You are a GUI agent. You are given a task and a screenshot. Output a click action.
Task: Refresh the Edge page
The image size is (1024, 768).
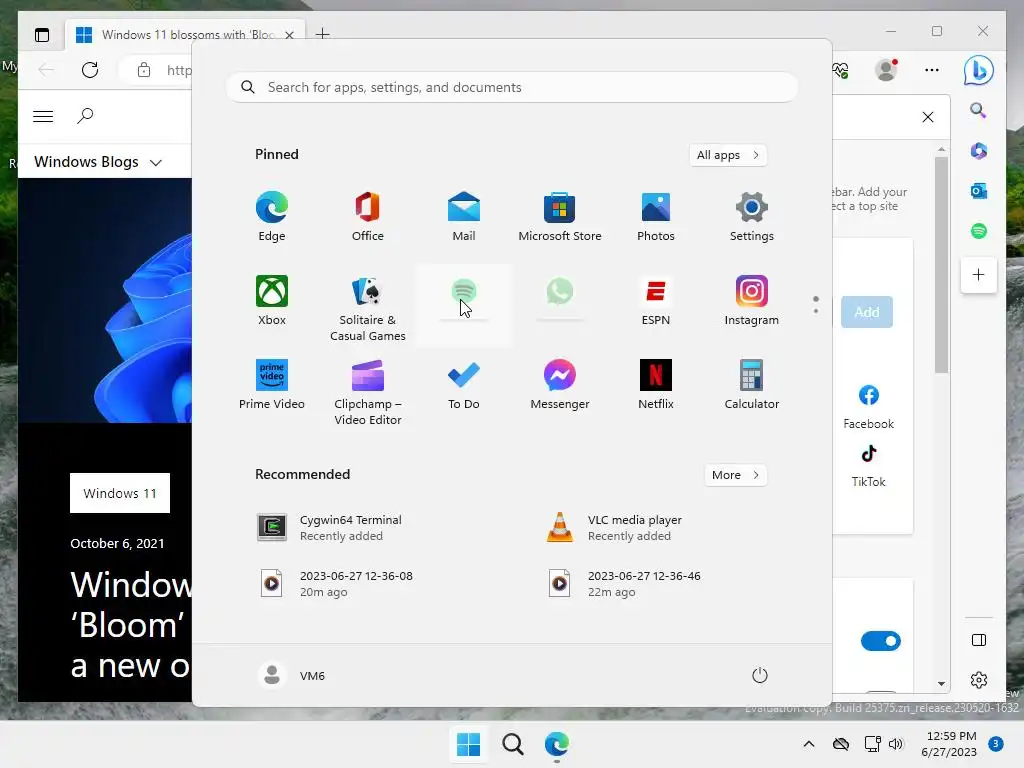pyautogui.click(x=90, y=70)
